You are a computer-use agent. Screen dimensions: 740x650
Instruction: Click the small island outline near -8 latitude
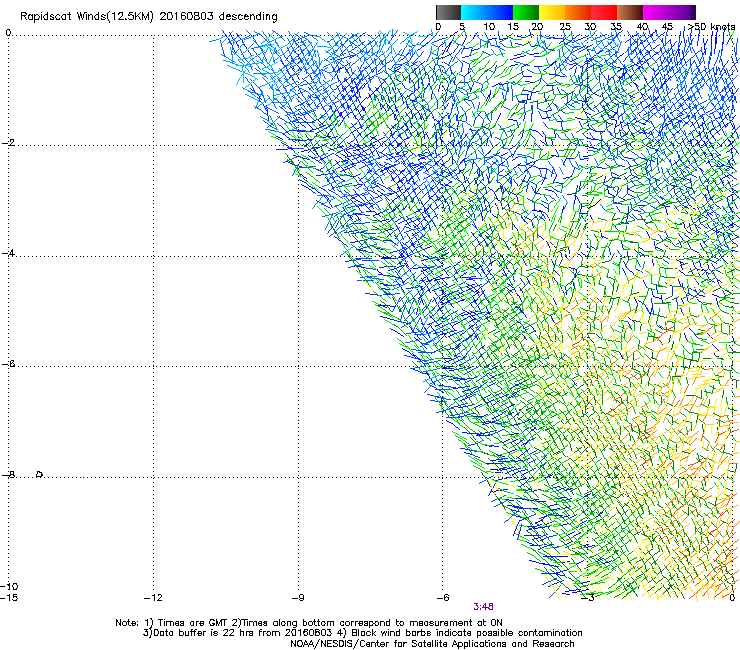pos(40,474)
